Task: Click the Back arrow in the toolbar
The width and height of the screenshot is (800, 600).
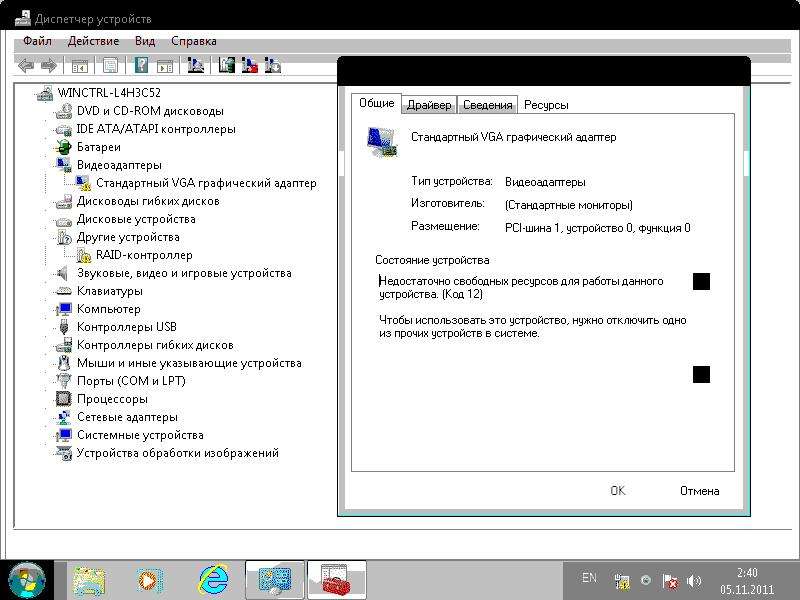Action: (x=25, y=66)
